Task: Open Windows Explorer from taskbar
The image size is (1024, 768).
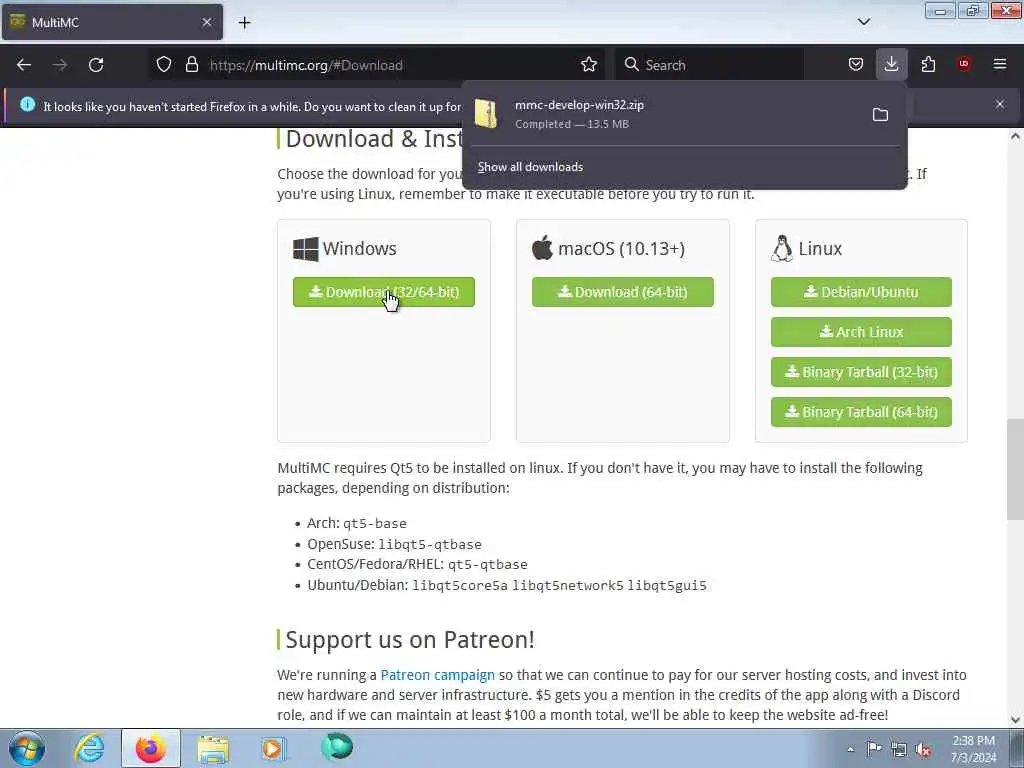Action: click(x=213, y=748)
